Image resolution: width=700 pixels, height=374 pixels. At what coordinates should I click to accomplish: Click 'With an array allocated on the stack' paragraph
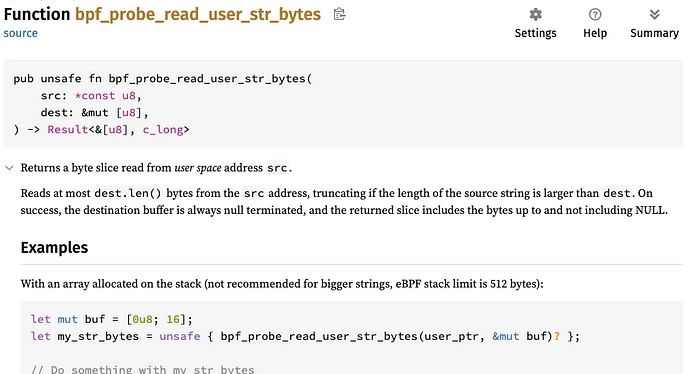282,284
